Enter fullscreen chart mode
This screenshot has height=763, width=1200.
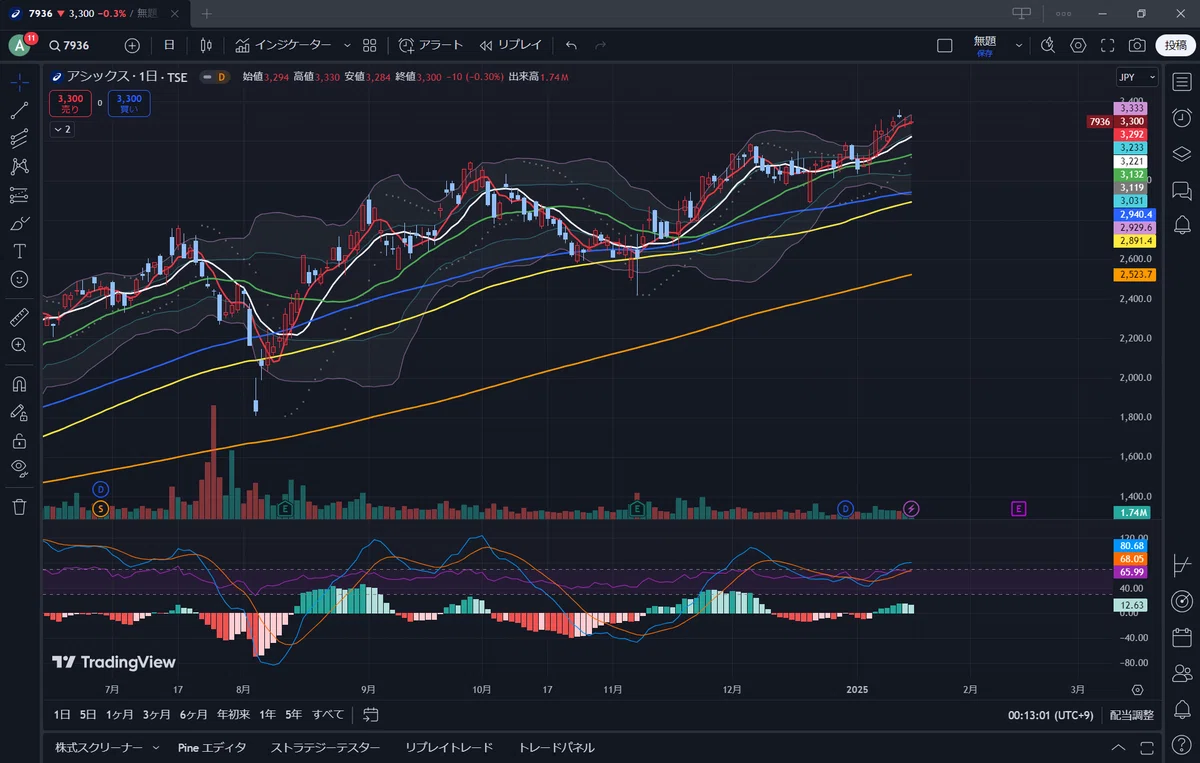point(1107,45)
